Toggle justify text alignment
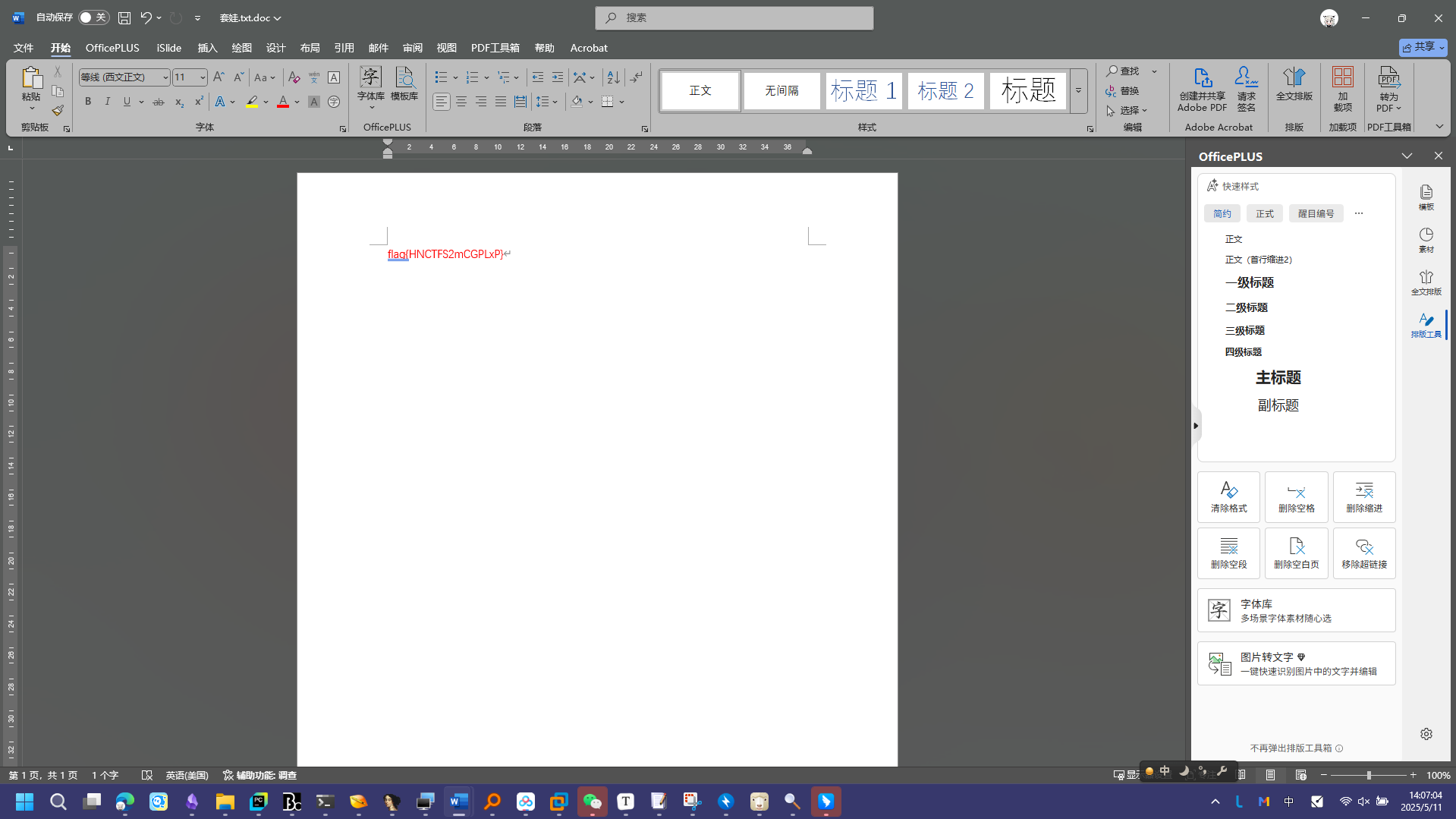The image size is (1456, 819). click(501, 102)
